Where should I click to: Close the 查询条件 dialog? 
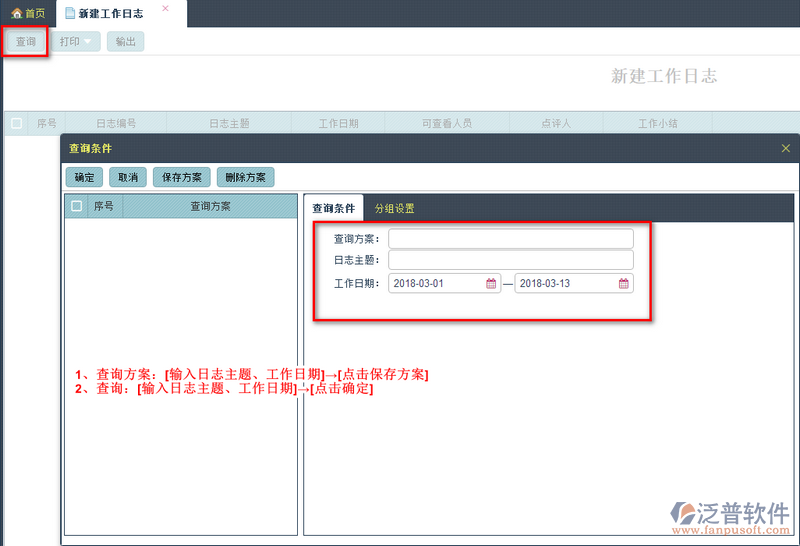click(x=786, y=148)
